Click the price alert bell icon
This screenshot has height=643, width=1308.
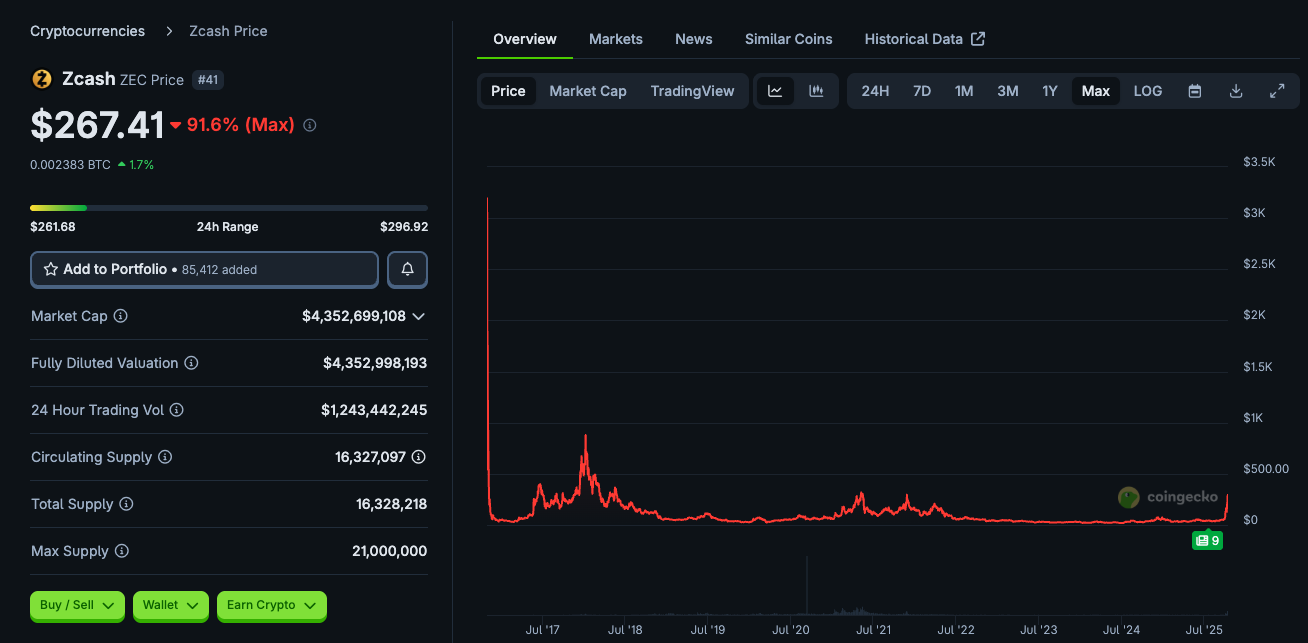[408, 269]
